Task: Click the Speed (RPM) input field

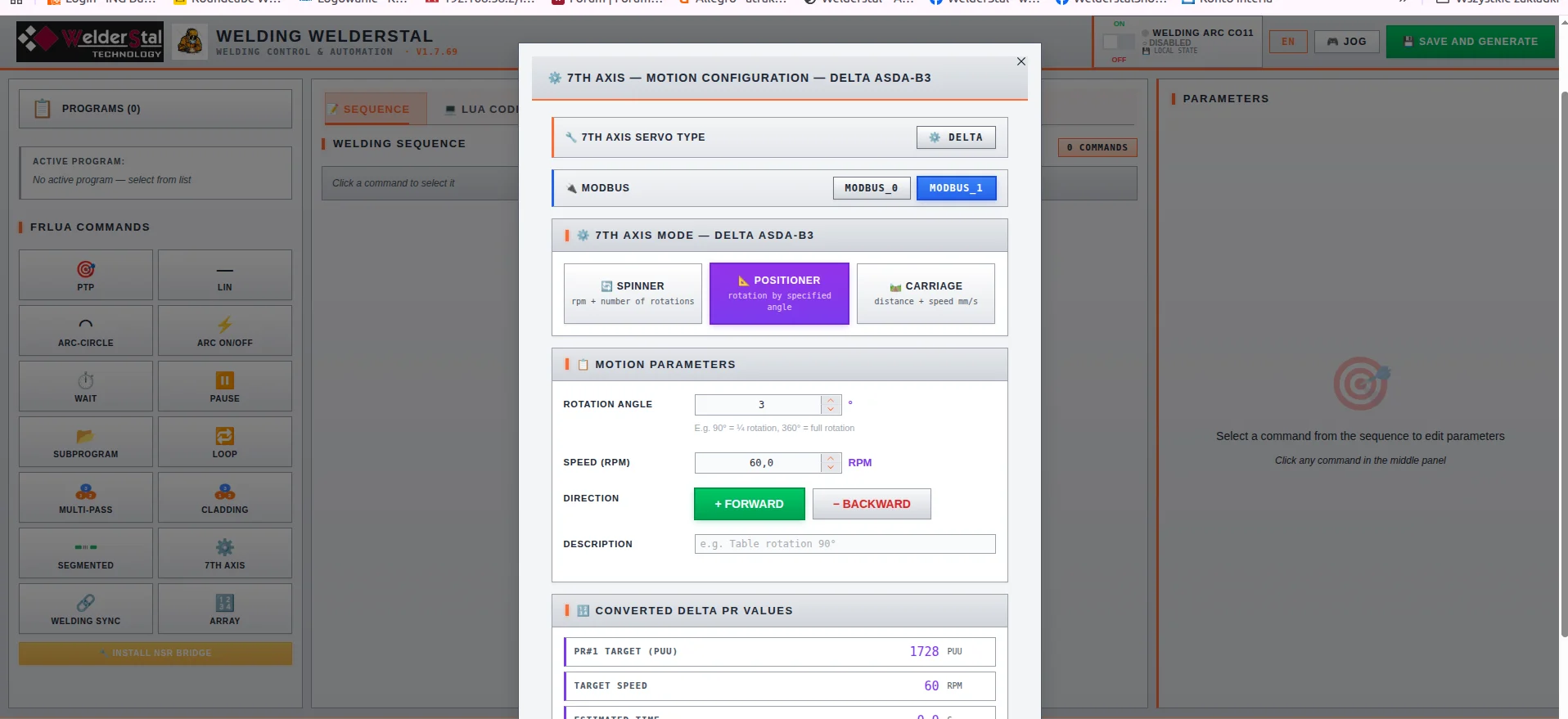Action: click(758, 463)
